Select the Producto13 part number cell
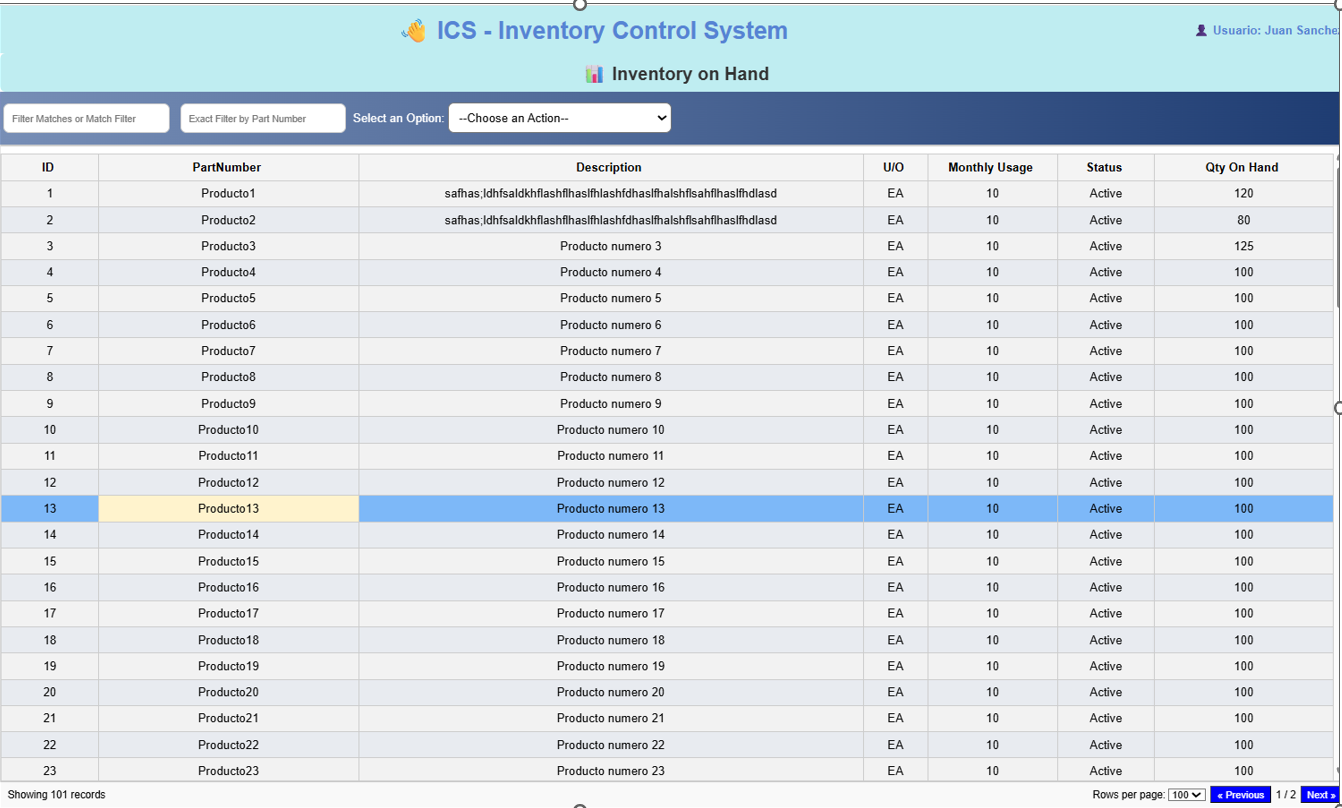 click(x=228, y=508)
